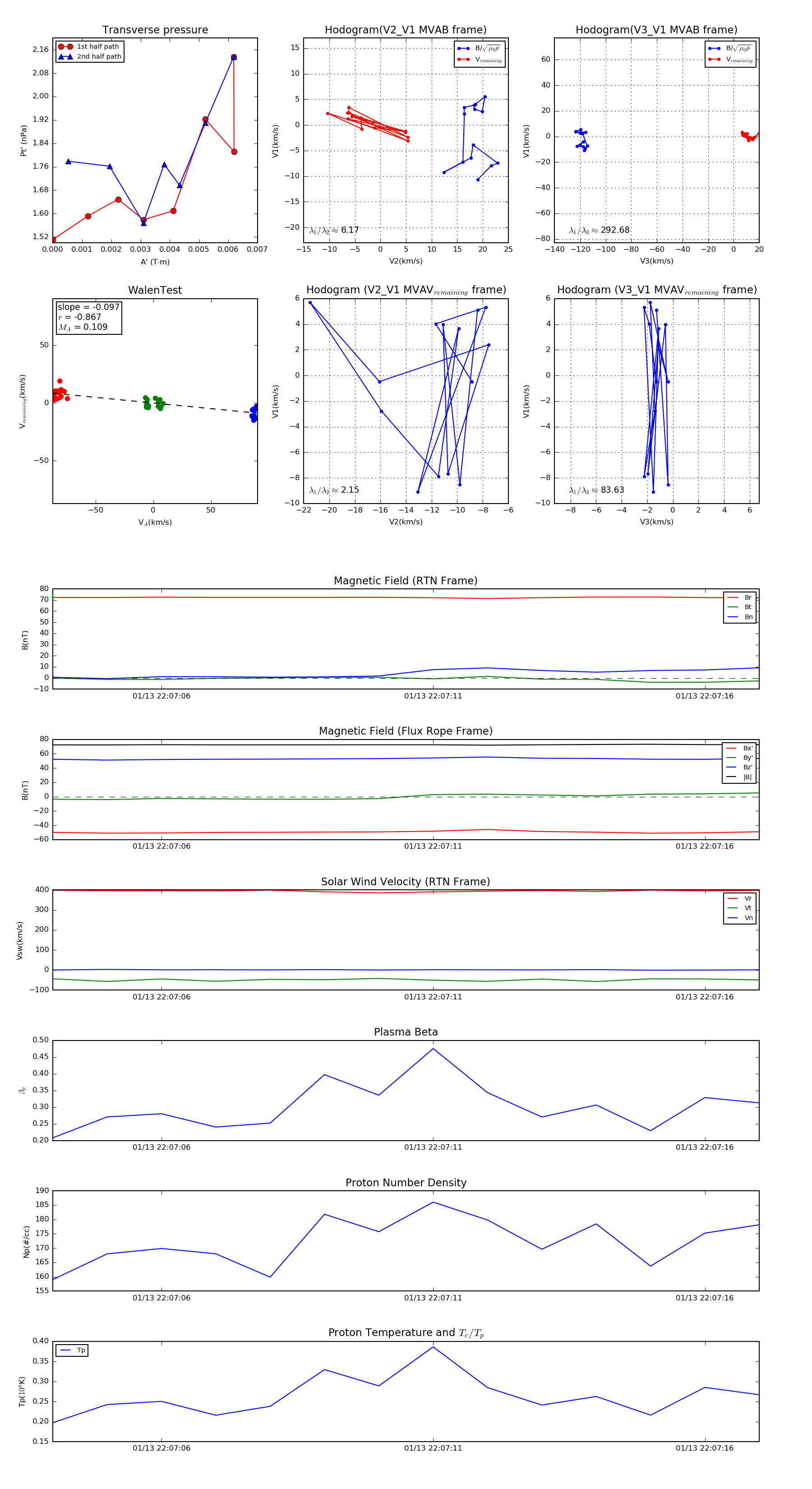Select B/√μ0ρ legend entry in V2_V1 MVAB hodogram
Screen dimensions: 812x1489
[479, 49]
